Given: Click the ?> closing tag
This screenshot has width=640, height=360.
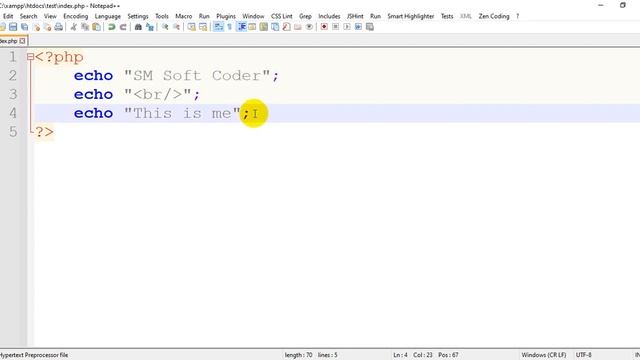Looking at the screenshot, I should pos(44,132).
